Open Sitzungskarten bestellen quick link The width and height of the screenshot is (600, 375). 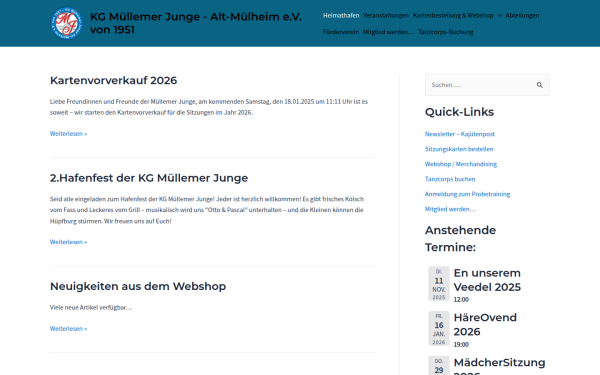click(x=459, y=149)
